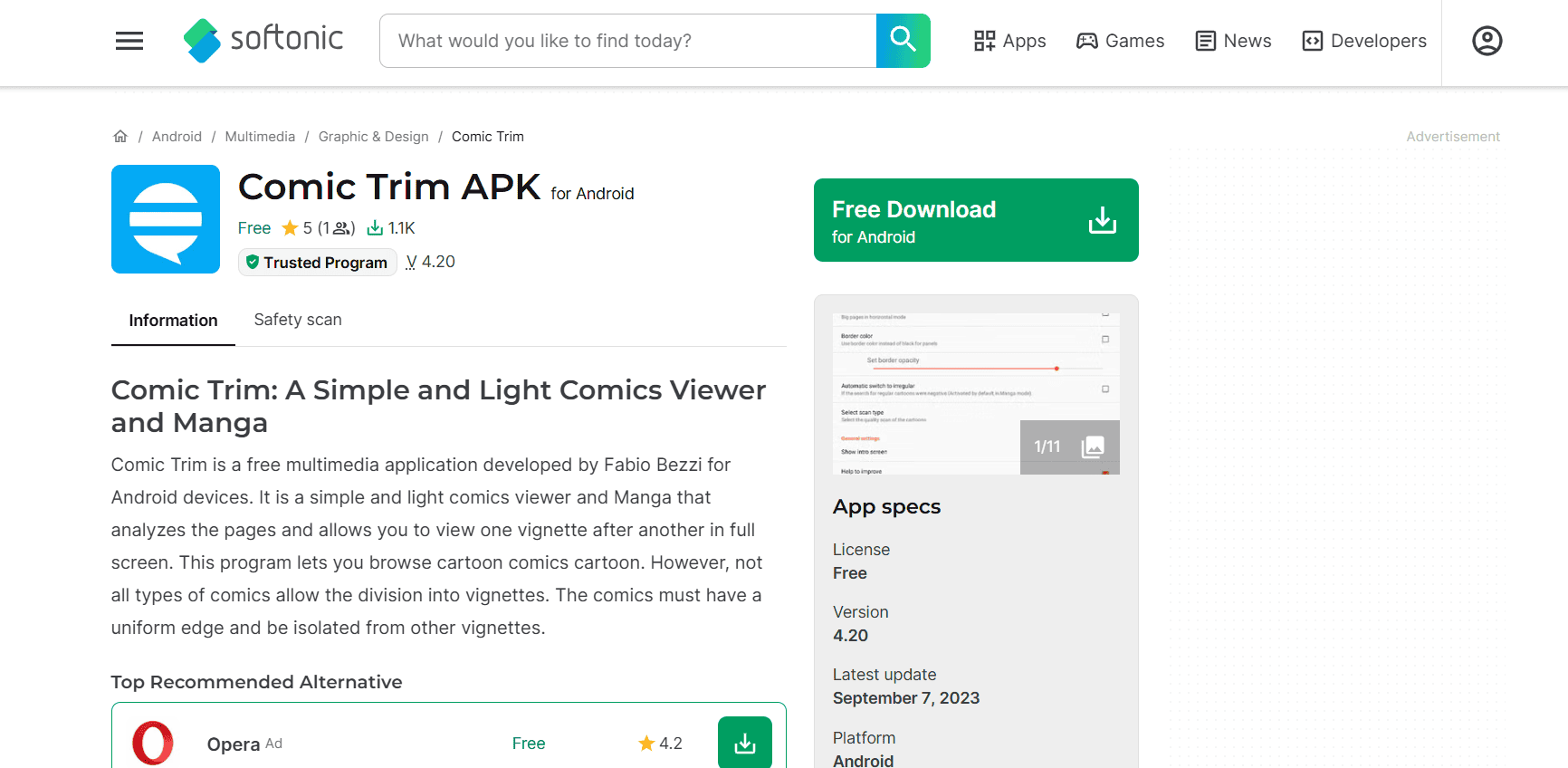Image resolution: width=1568 pixels, height=768 pixels.
Task: Click the Comic Trim app icon
Action: (166, 219)
